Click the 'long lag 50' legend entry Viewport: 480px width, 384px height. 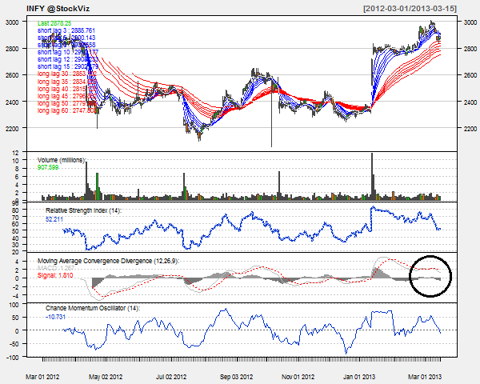click(67, 104)
